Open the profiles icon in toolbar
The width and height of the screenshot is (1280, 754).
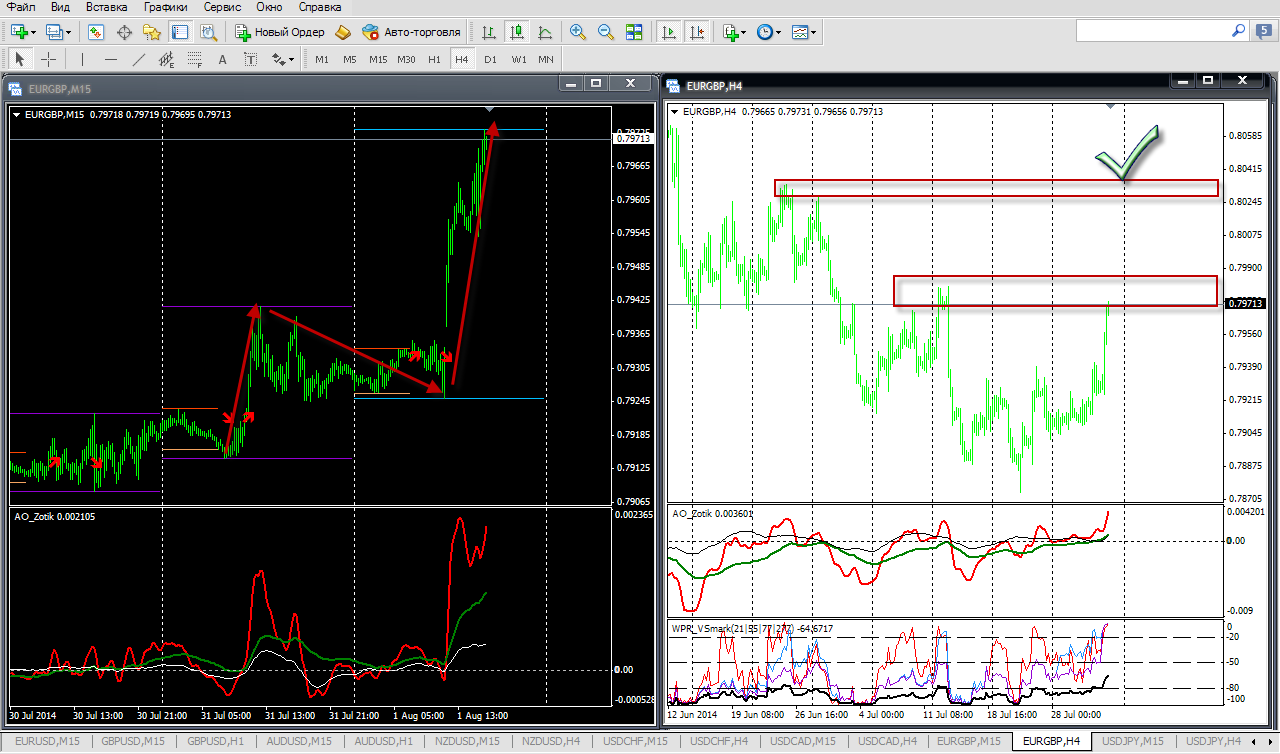[54, 32]
